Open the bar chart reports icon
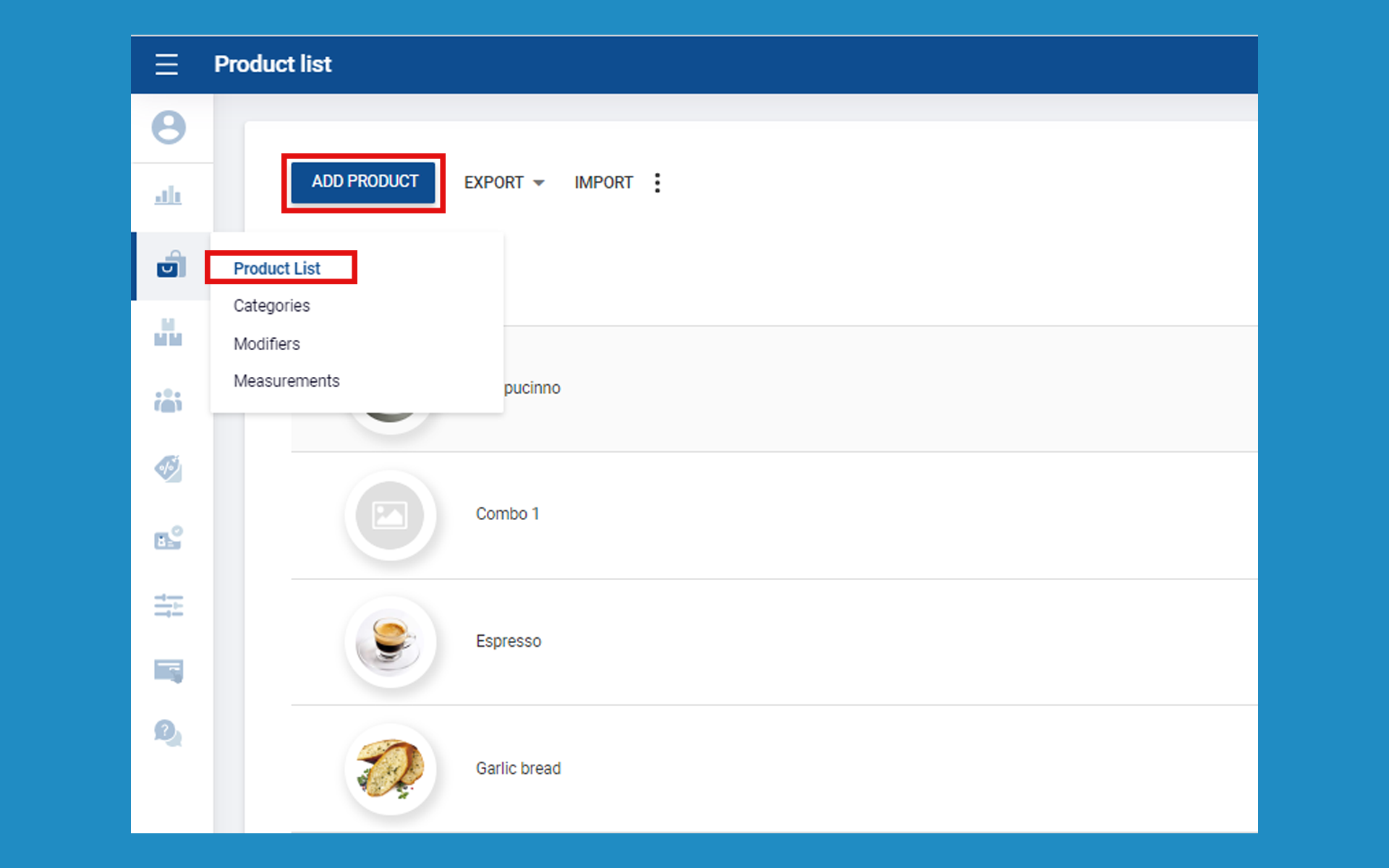This screenshot has height=868, width=1389. [168, 195]
